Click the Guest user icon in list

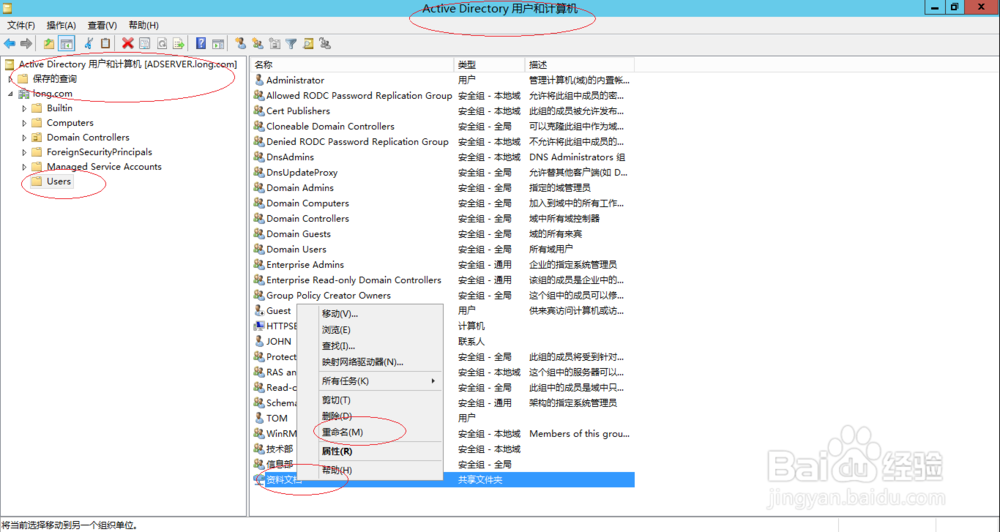pos(259,311)
